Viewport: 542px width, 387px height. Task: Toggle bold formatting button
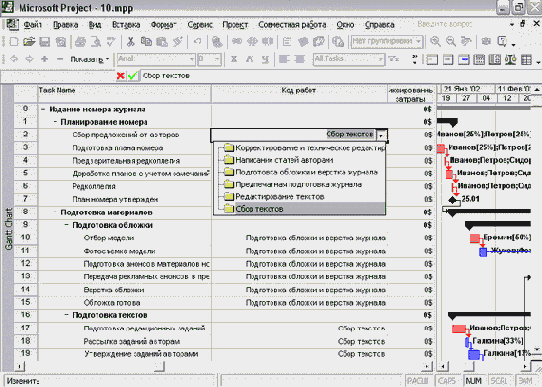coord(234,59)
